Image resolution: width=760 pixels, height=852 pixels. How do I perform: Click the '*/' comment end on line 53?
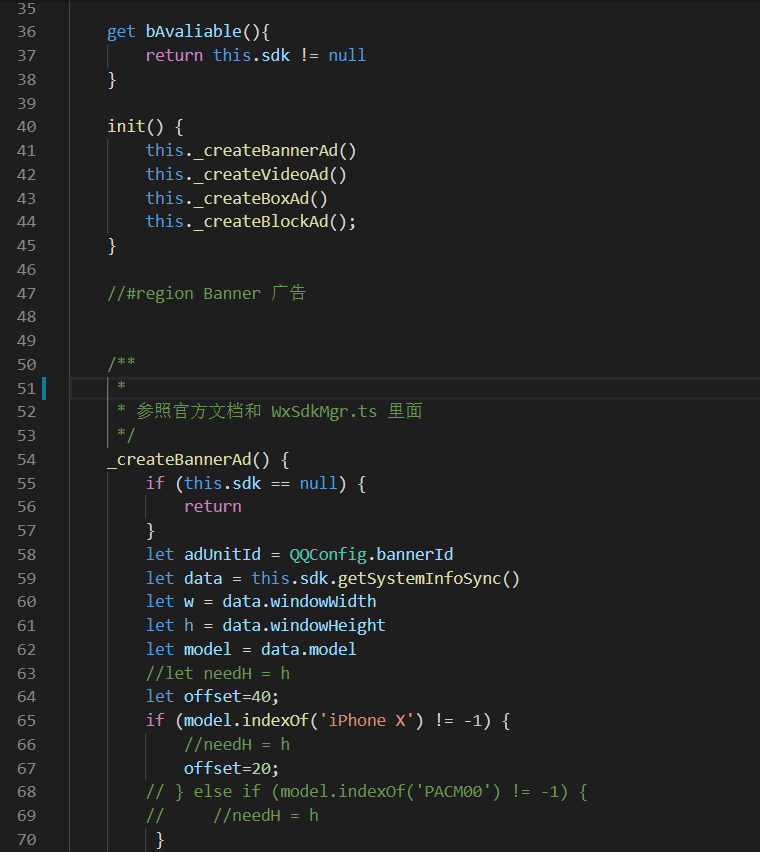126,435
